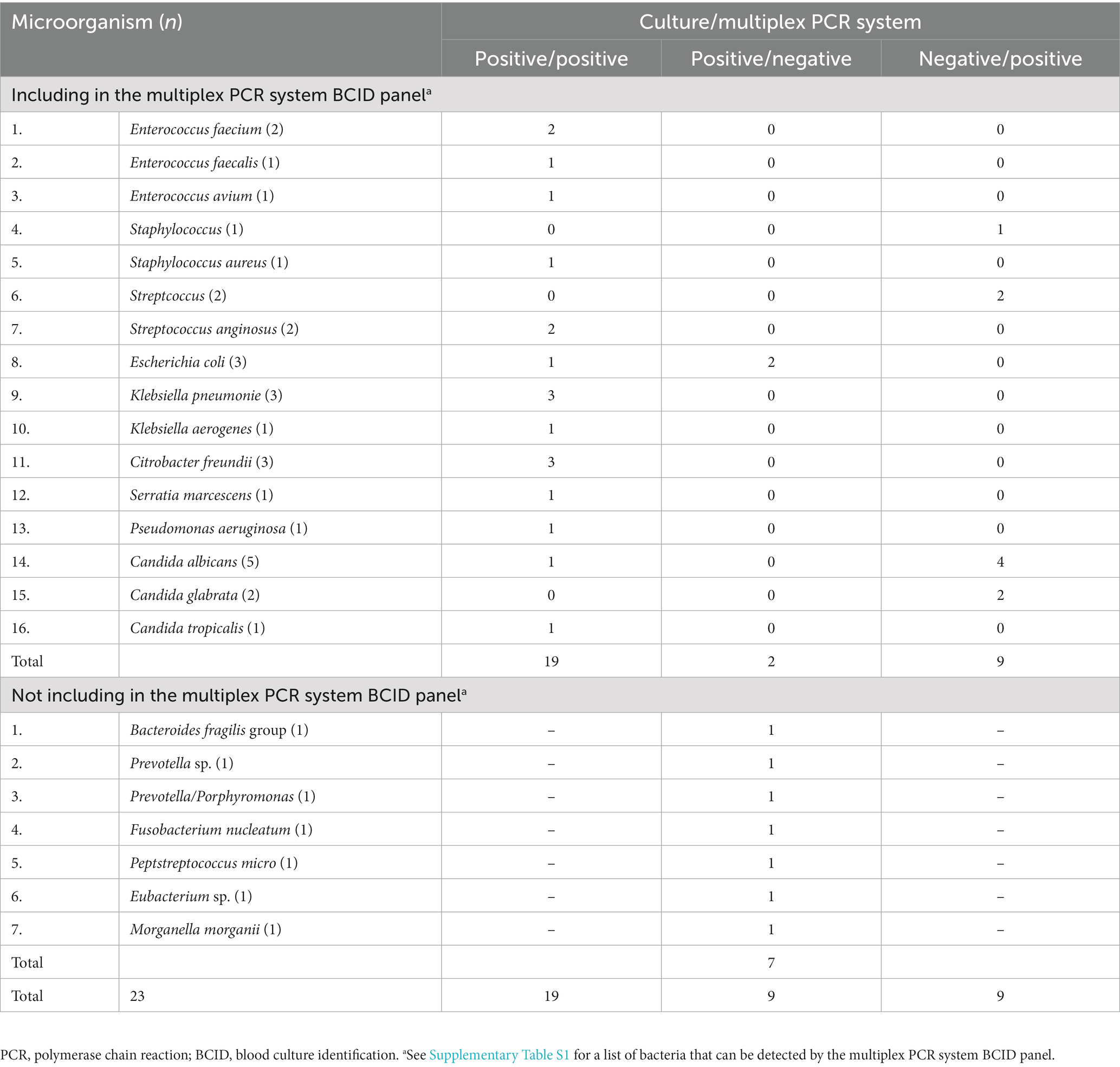This screenshot has height=1067, width=1120.
Task: Open the Supplementary Table S1 link
Action: 499,1055
